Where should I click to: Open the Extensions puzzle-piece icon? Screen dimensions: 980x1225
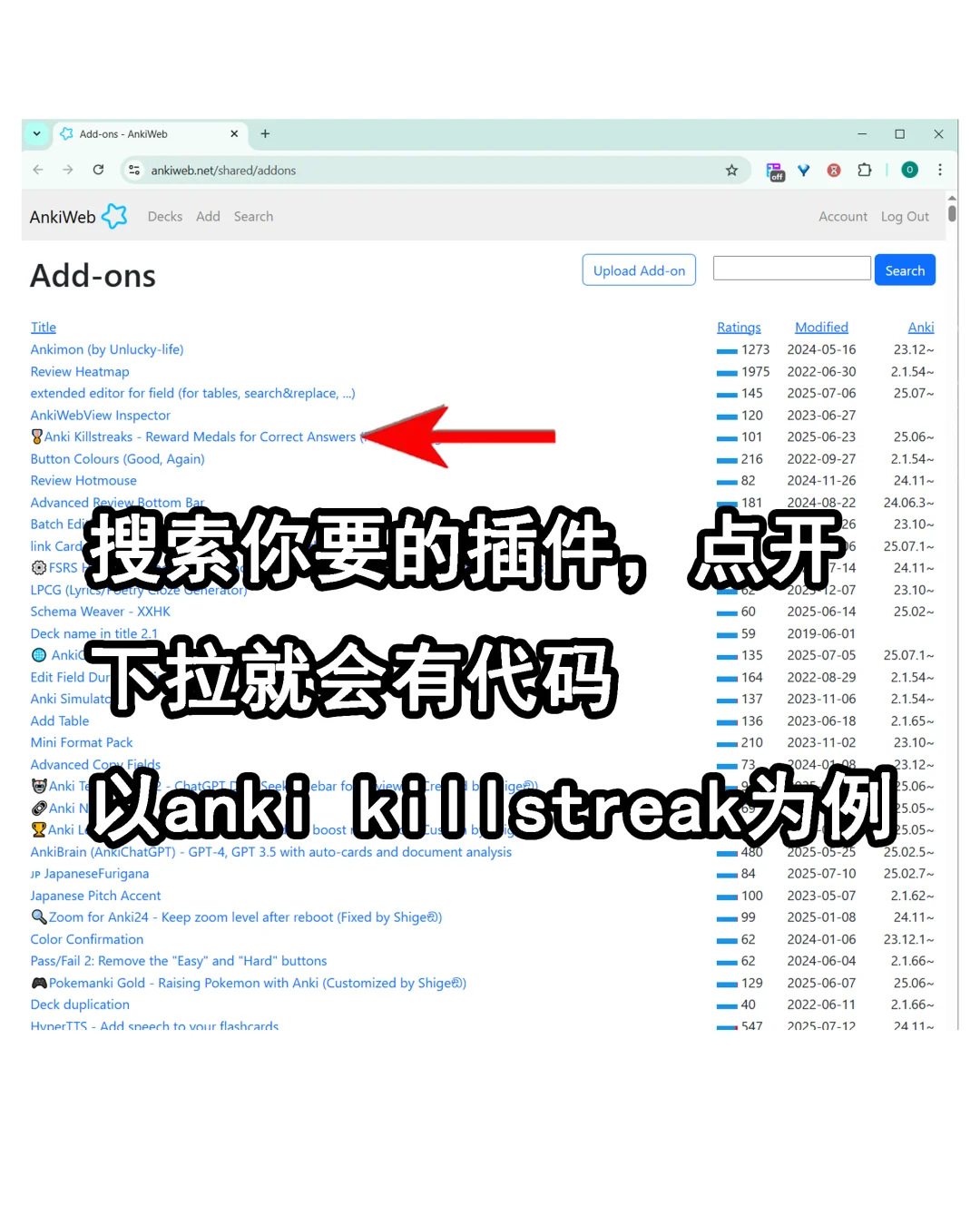[864, 170]
